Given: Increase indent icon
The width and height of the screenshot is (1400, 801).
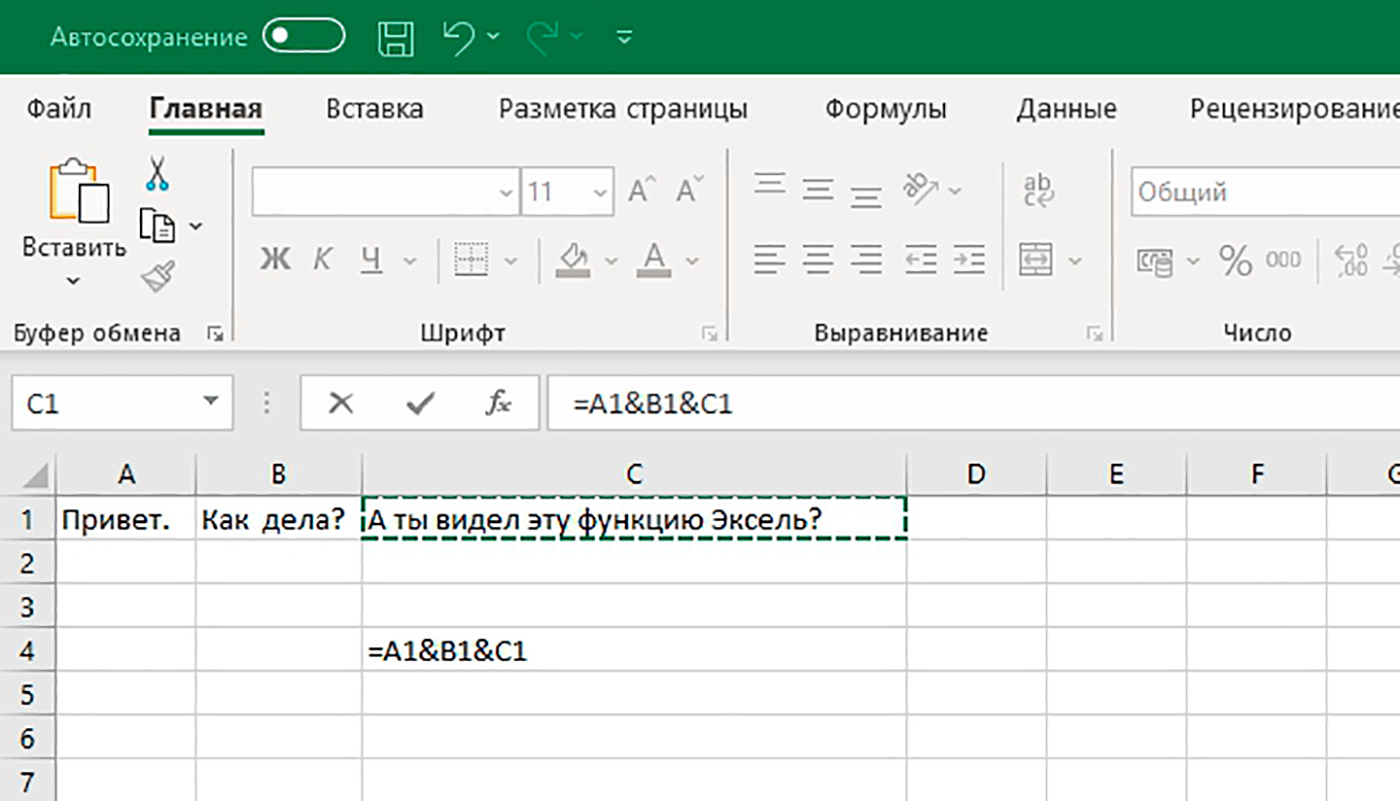Looking at the screenshot, I should (x=969, y=260).
